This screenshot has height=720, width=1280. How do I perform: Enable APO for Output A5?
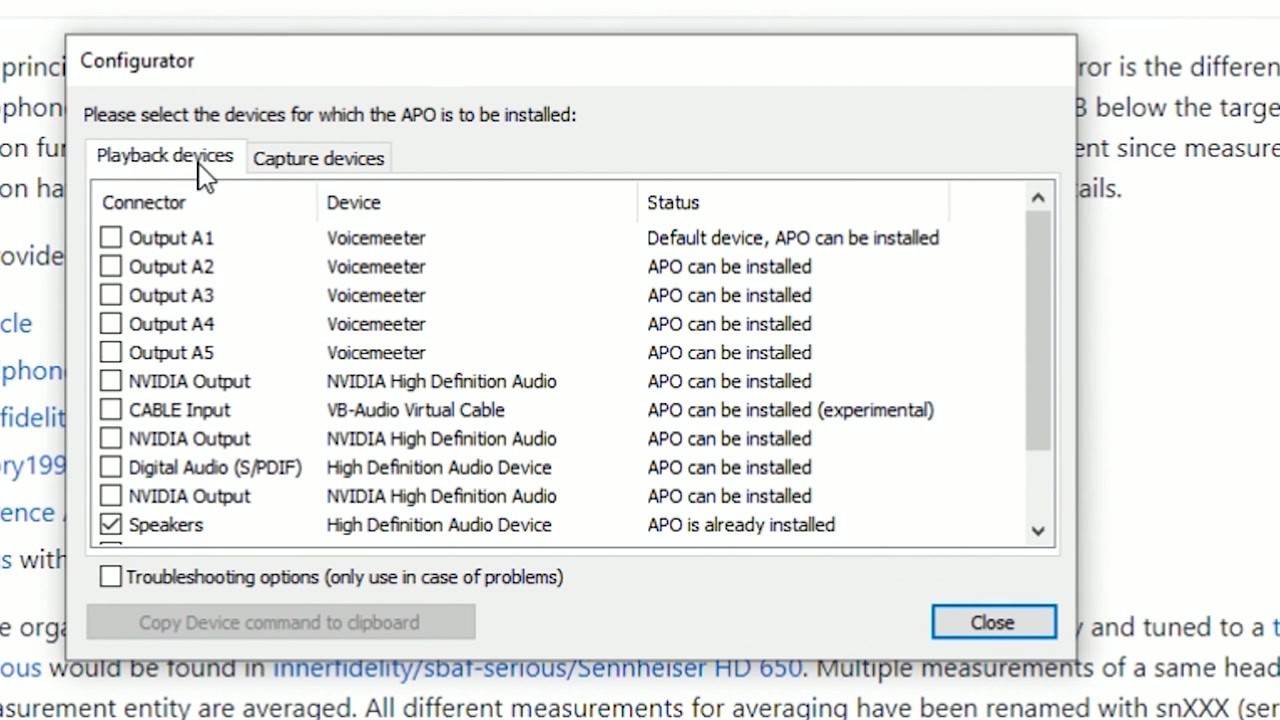point(110,352)
